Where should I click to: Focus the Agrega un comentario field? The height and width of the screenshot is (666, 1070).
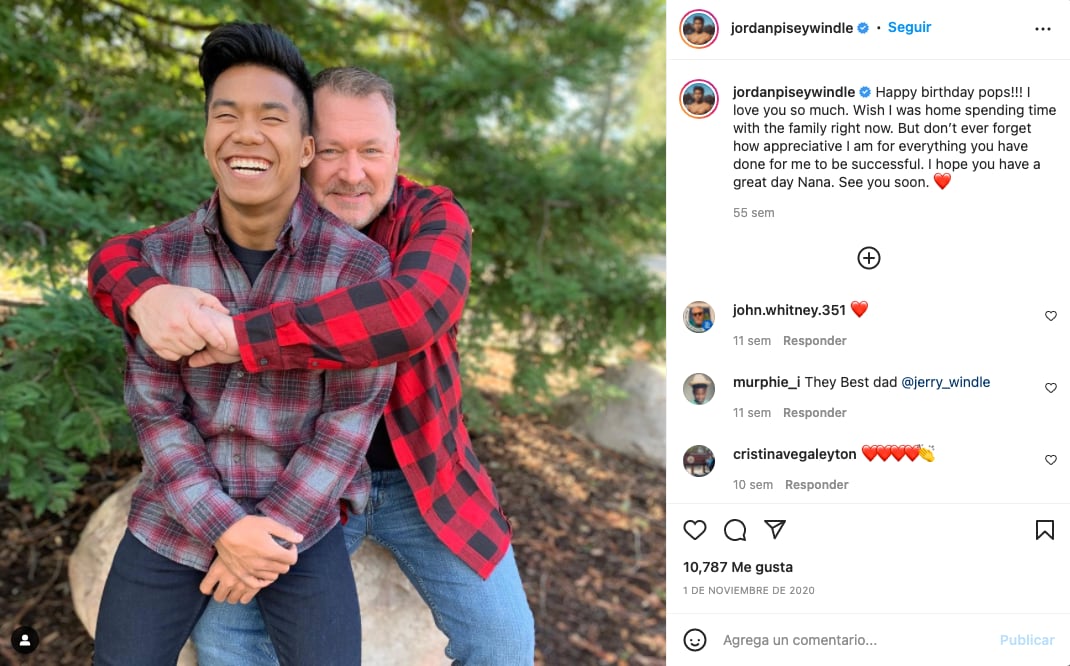tap(853, 640)
